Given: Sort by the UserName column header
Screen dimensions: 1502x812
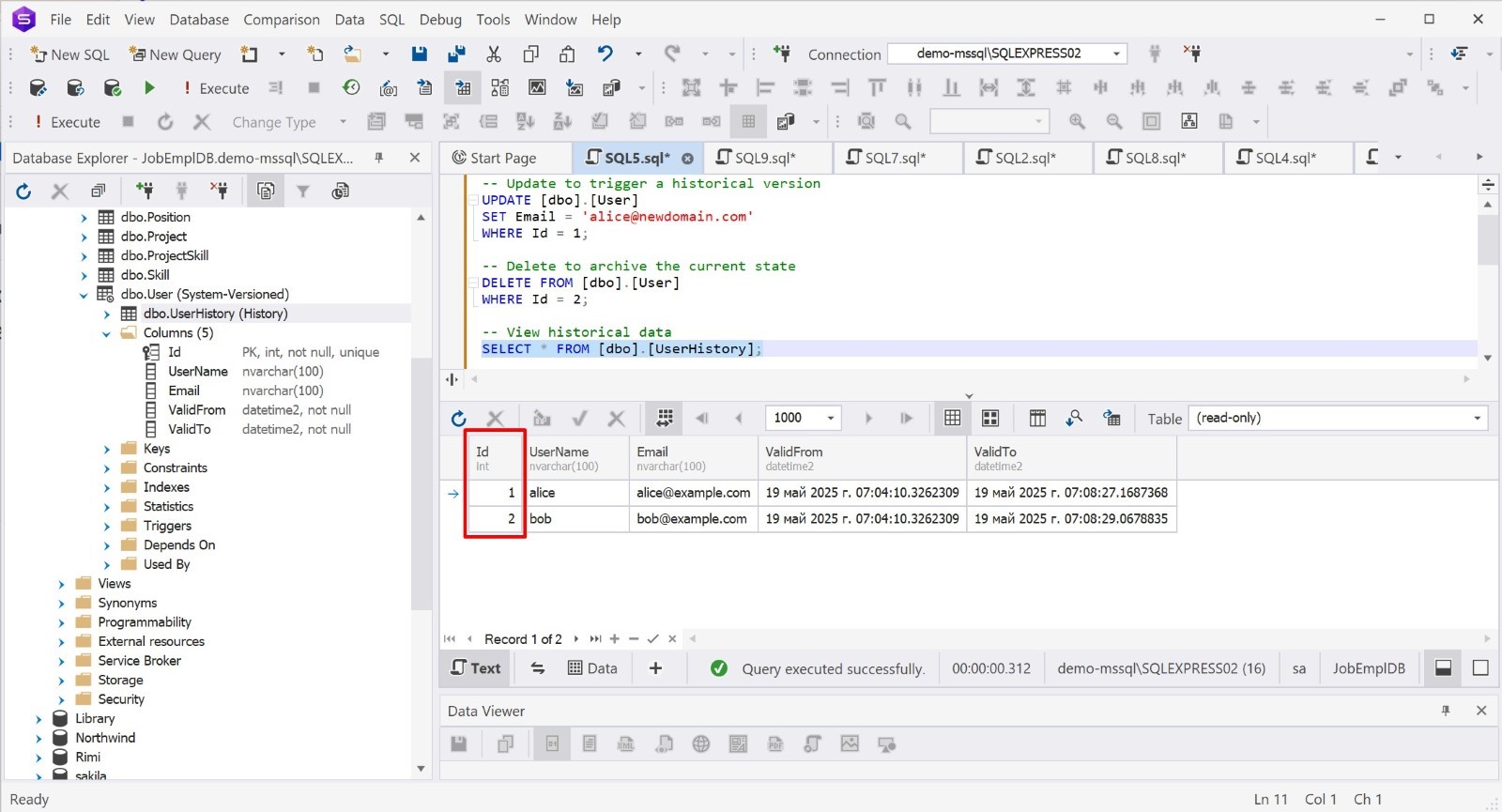Looking at the screenshot, I should [x=575, y=458].
